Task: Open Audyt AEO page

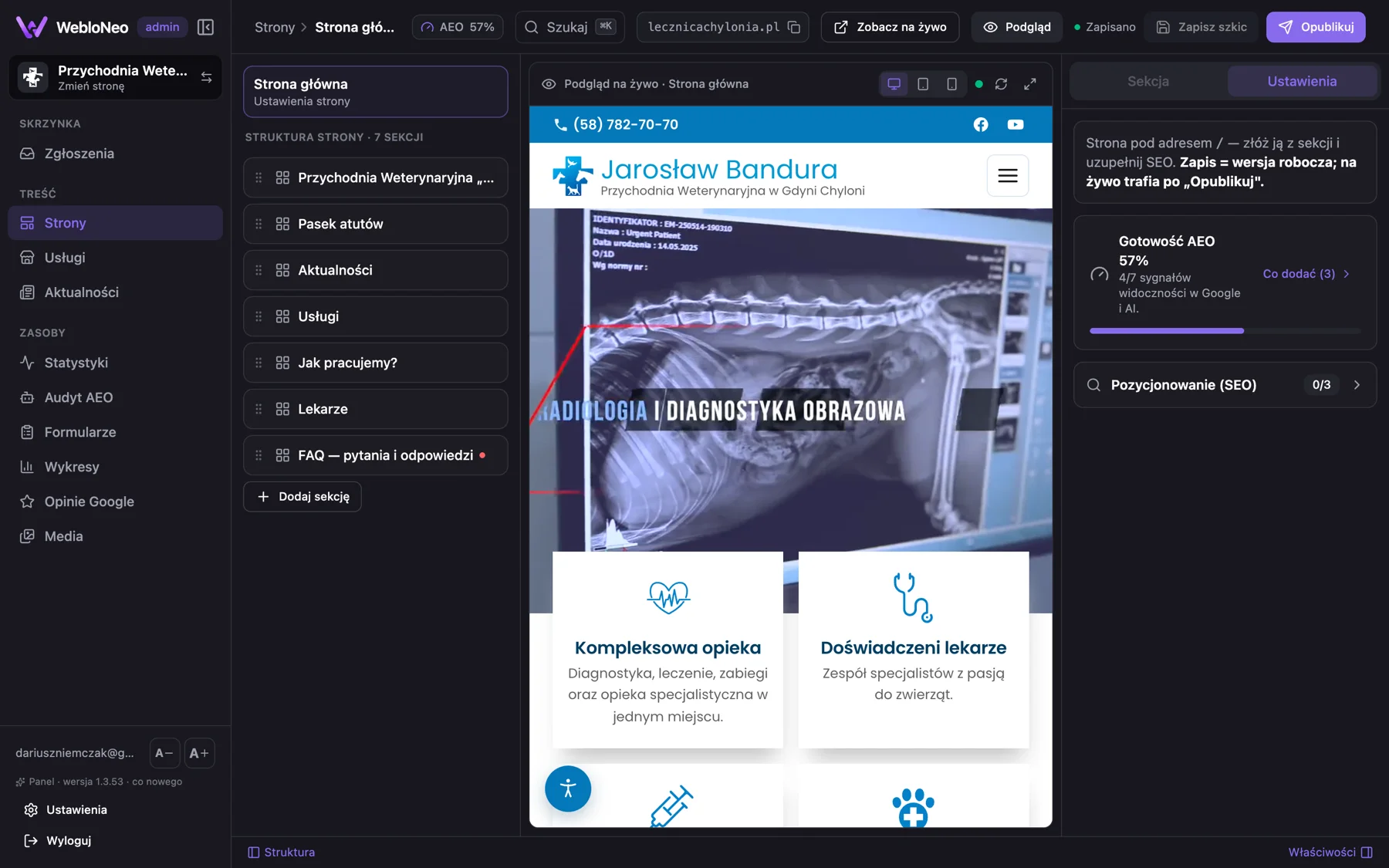Action: click(x=116, y=397)
